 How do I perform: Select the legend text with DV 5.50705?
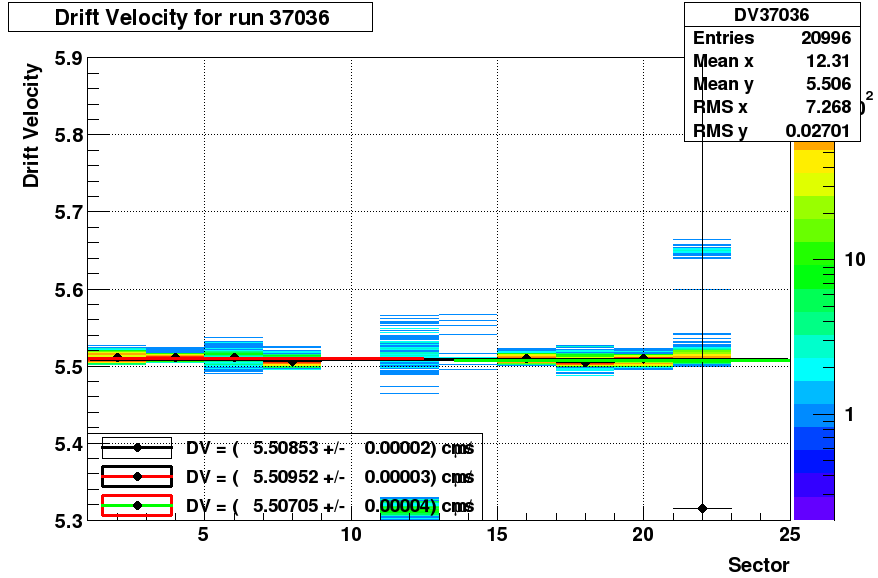[330, 506]
